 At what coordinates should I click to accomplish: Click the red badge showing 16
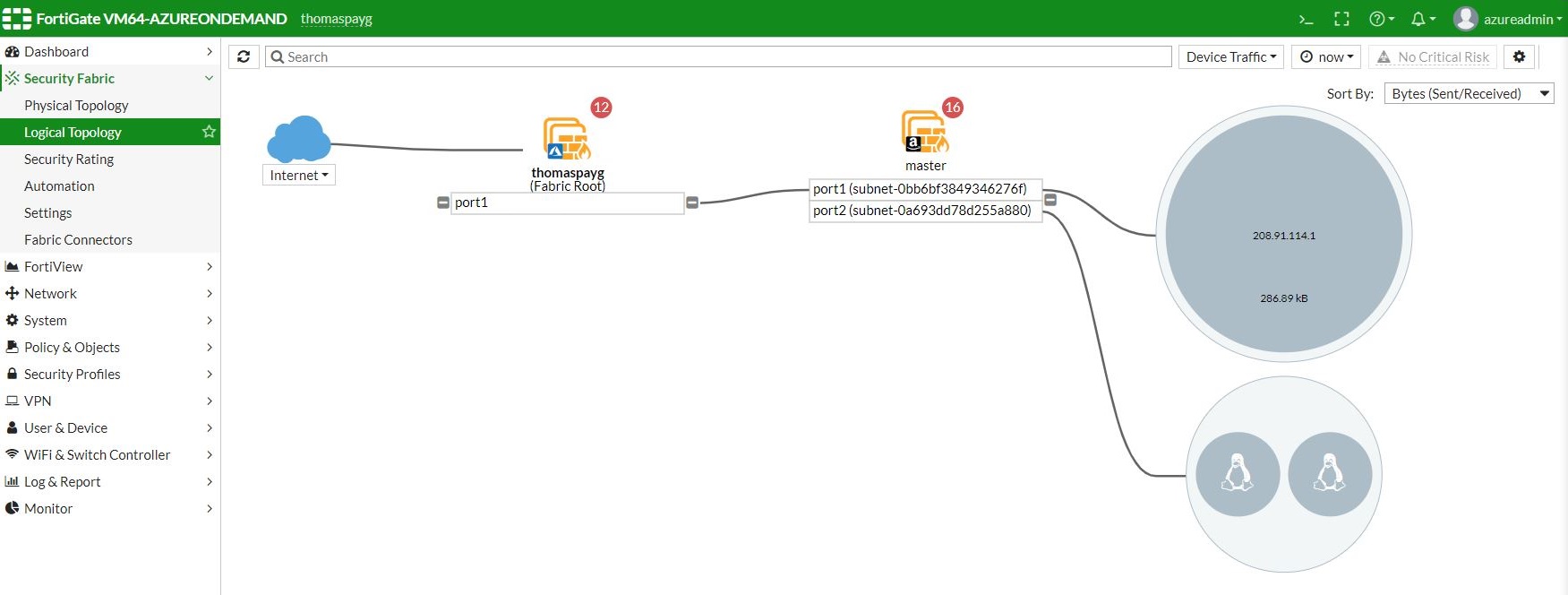tap(952, 108)
